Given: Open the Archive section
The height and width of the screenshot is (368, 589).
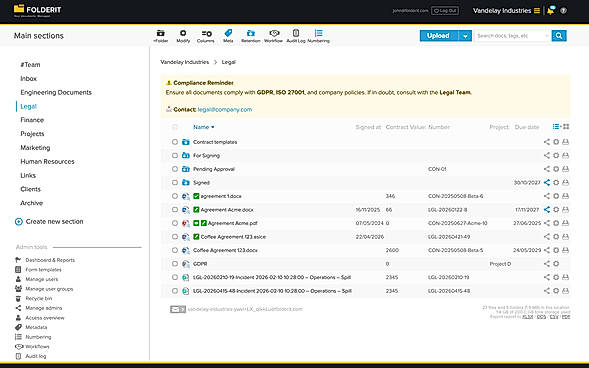Looking at the screenshot, I should point(32,203).
